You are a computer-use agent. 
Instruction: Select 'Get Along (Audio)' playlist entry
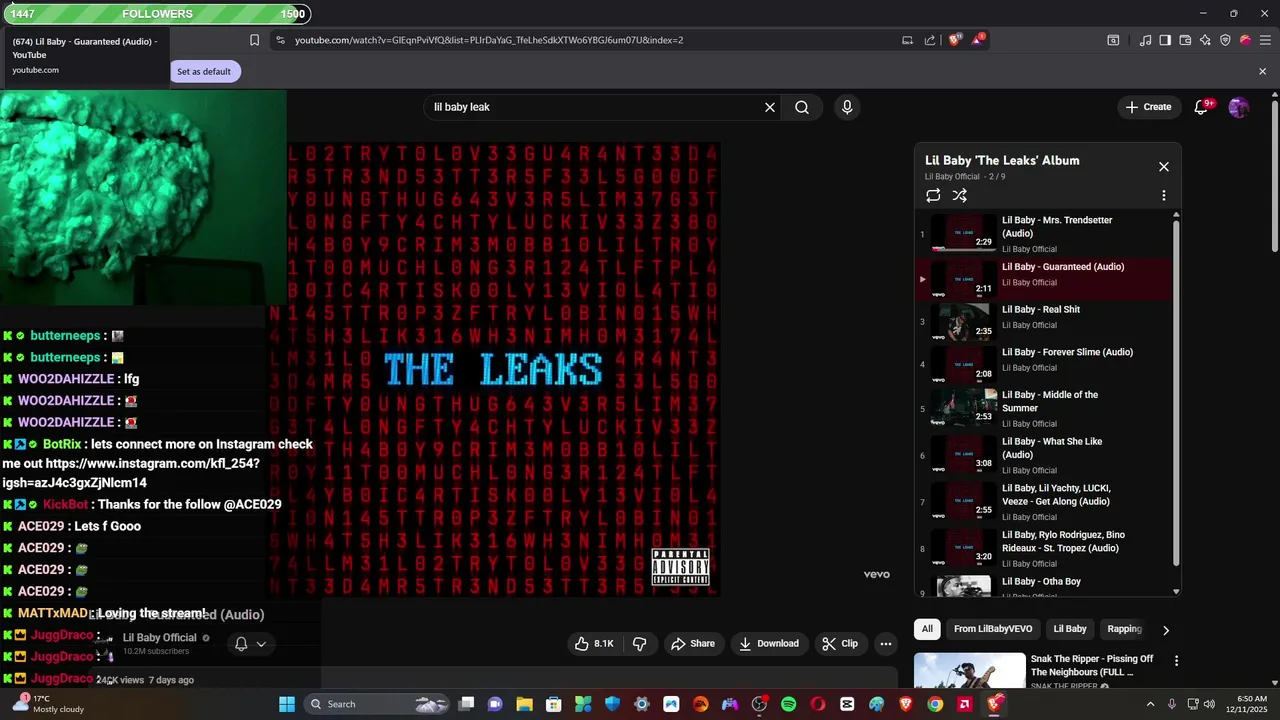click(1044, 502)
